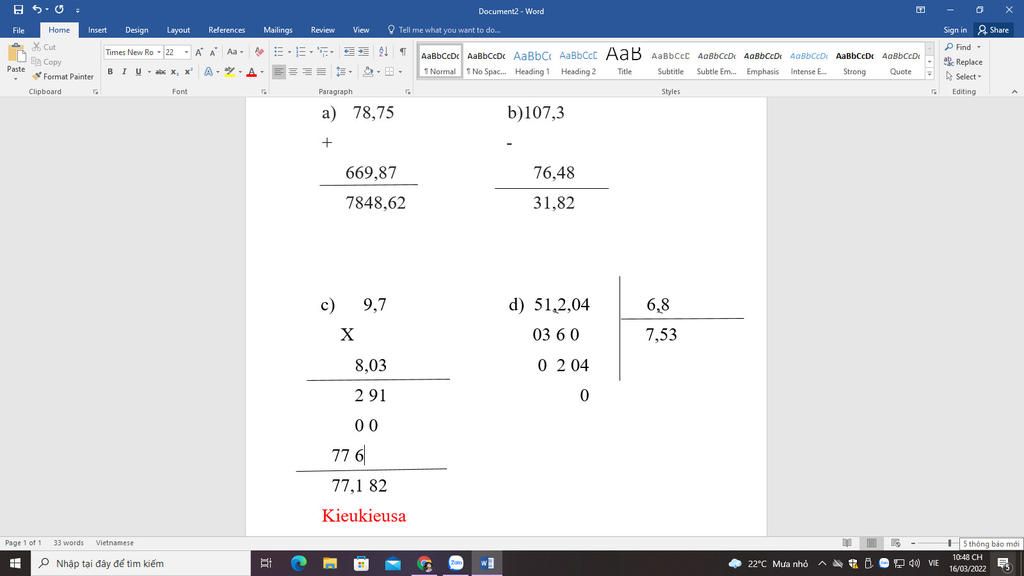The width and height of the screenshot is (1024, 576).
Task: Copy the selected text
Action: click(x=46, y=62)
